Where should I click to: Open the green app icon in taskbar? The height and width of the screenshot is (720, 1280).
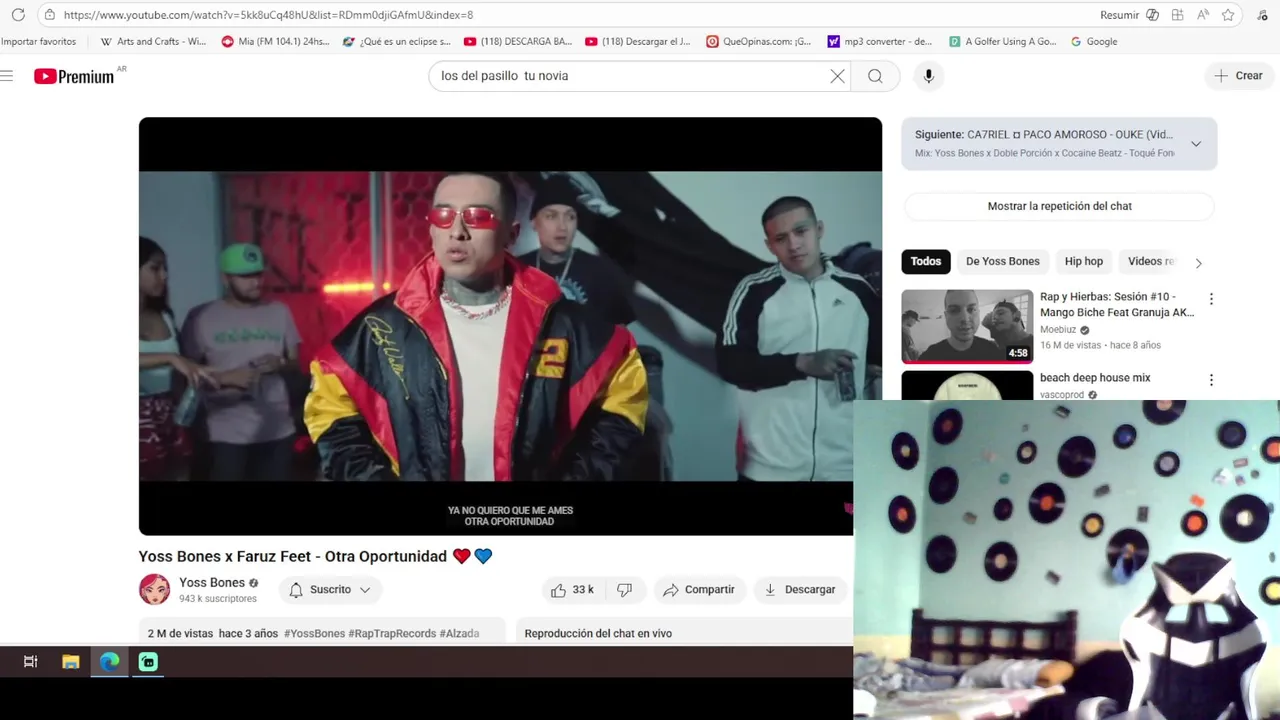coord(148,662)
